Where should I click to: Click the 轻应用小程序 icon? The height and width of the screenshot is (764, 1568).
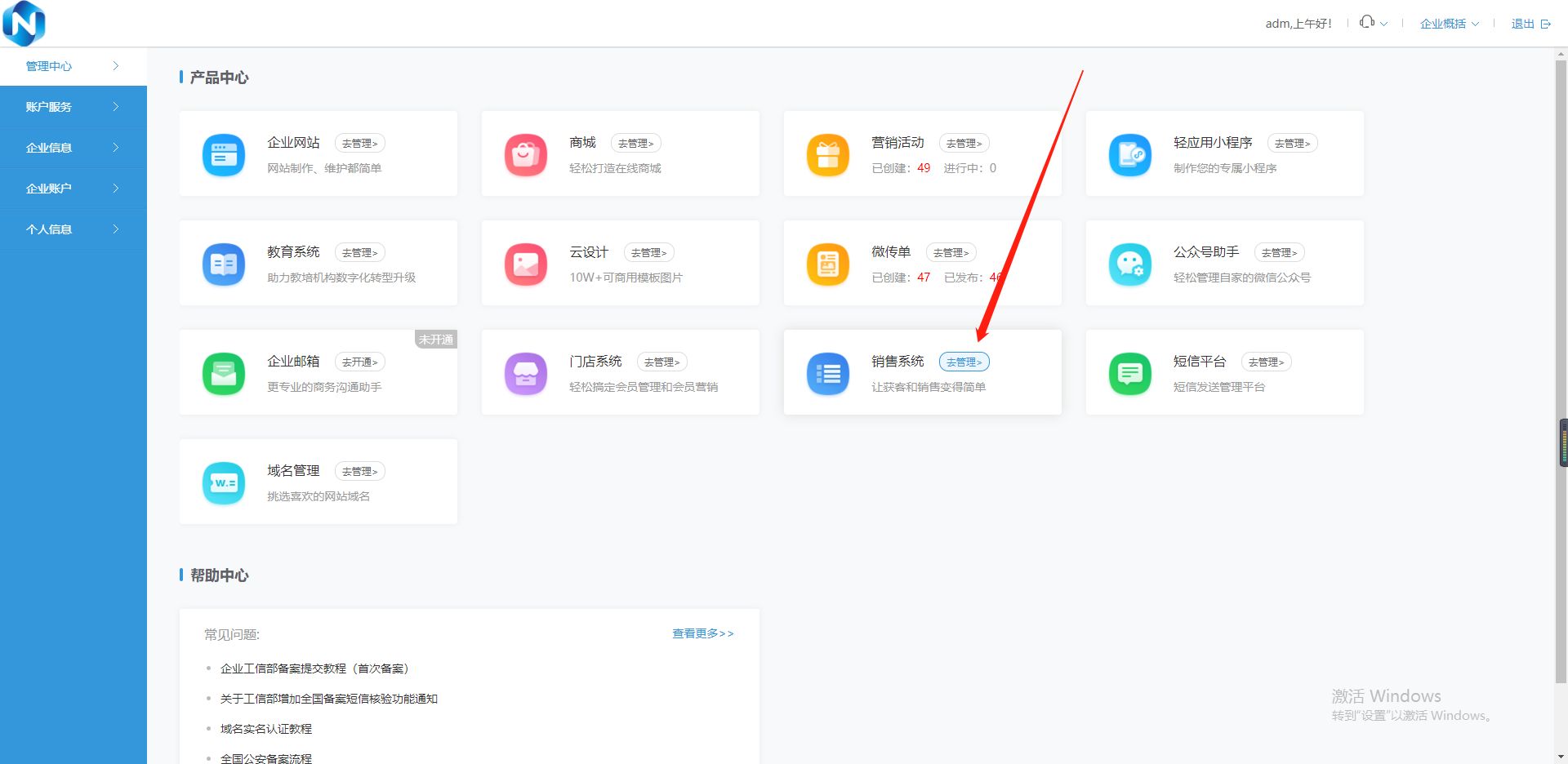pos(1129,154)
